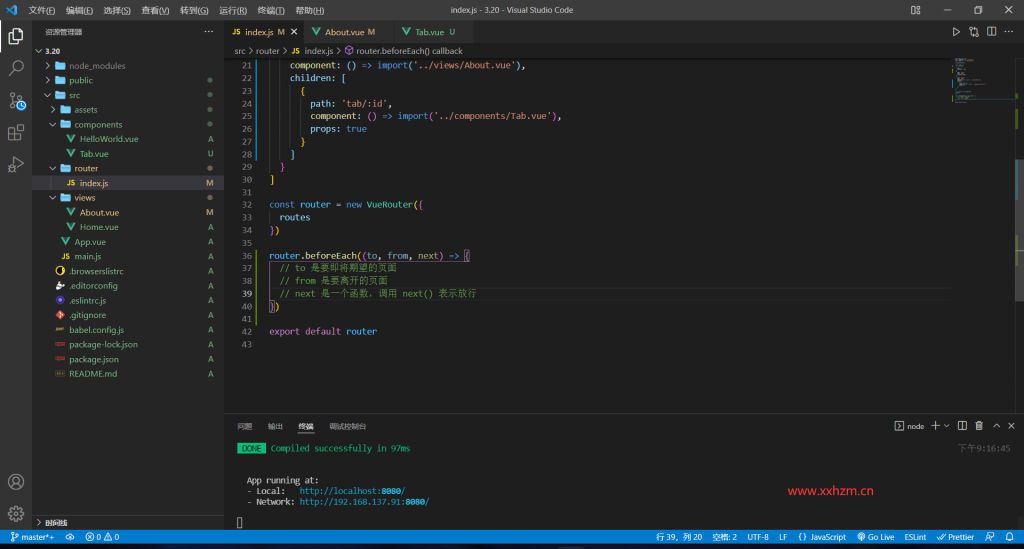Toggle Prettier formatter in status bar
This screenshot has height=549, width=1024.
point(955,537)
